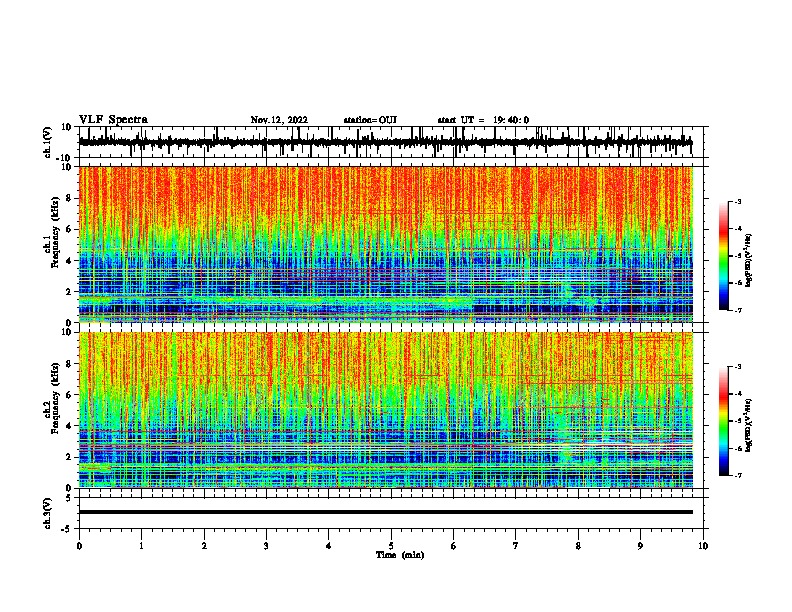The width and height of the screenshot is (792, 612).
Task: Click the "ch.1 Frequency (kHz)" axis label
Action: point(51,232)
